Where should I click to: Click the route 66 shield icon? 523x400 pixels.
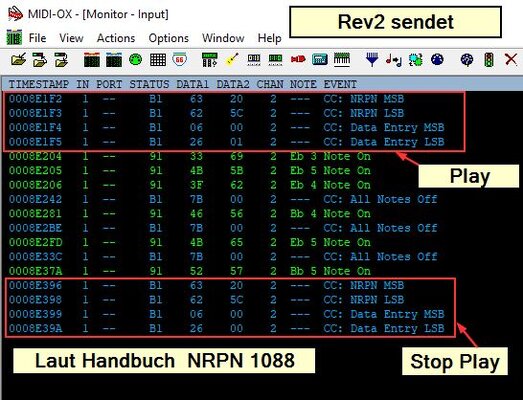179,60
